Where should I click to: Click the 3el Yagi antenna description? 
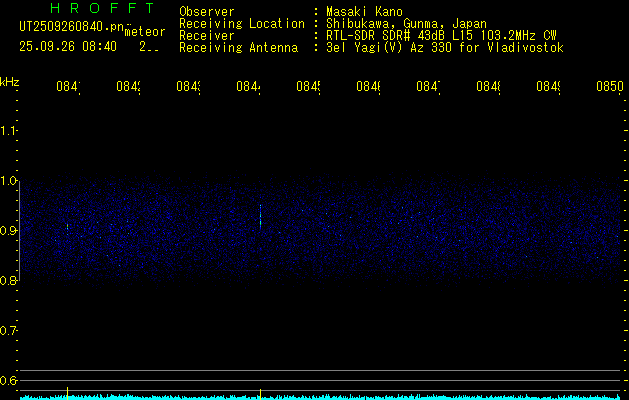[438, 47]
